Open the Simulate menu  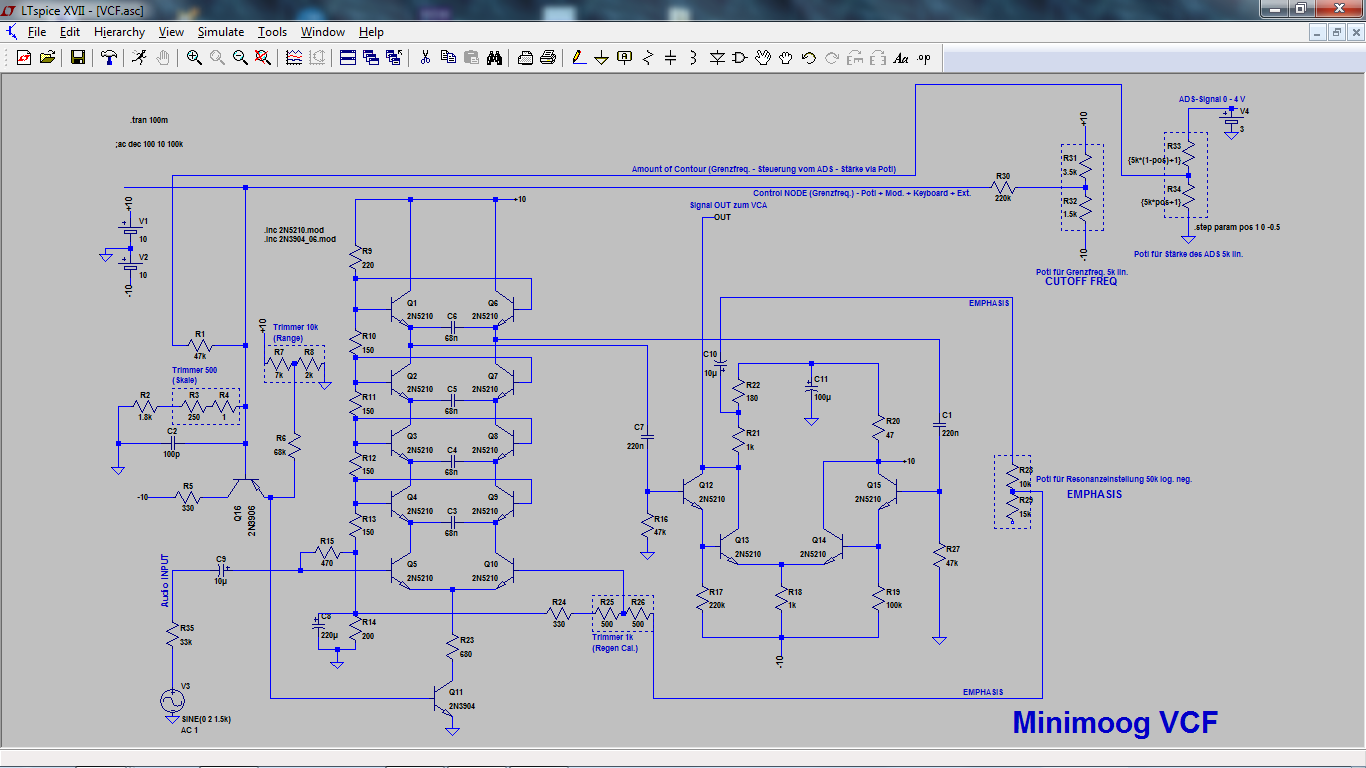click(220, 32)
